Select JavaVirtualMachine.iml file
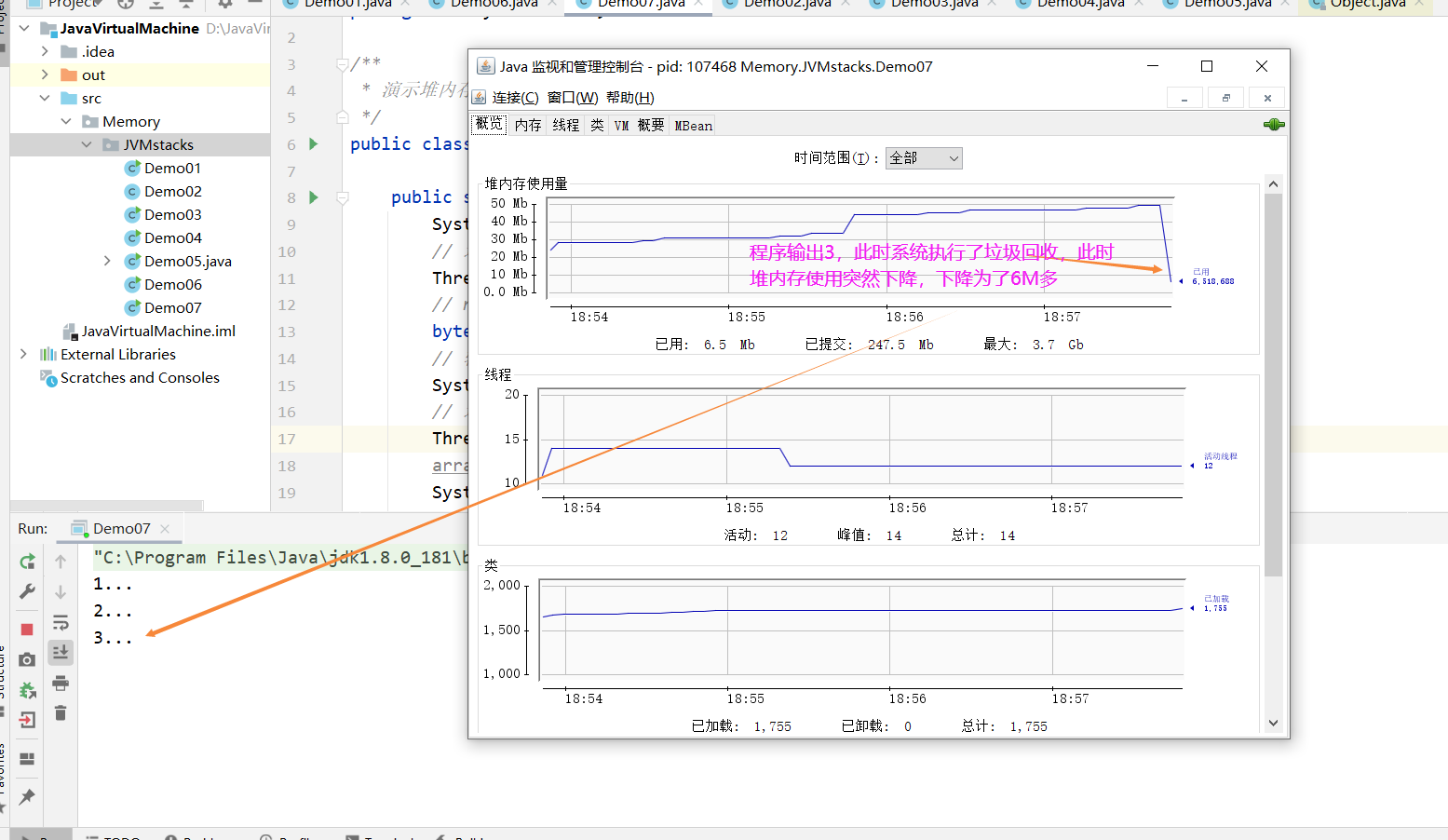This screenshot has width=1448, height=840. [x=158, y=331]
